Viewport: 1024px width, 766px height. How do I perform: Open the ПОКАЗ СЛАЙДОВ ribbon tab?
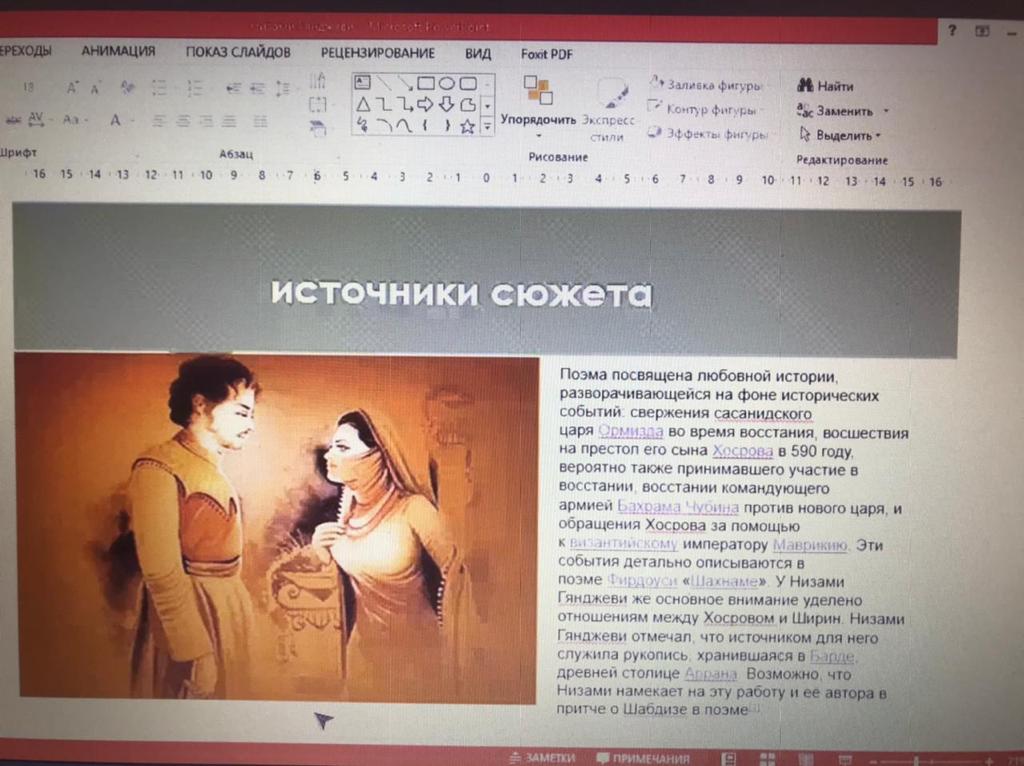(238, 52)
